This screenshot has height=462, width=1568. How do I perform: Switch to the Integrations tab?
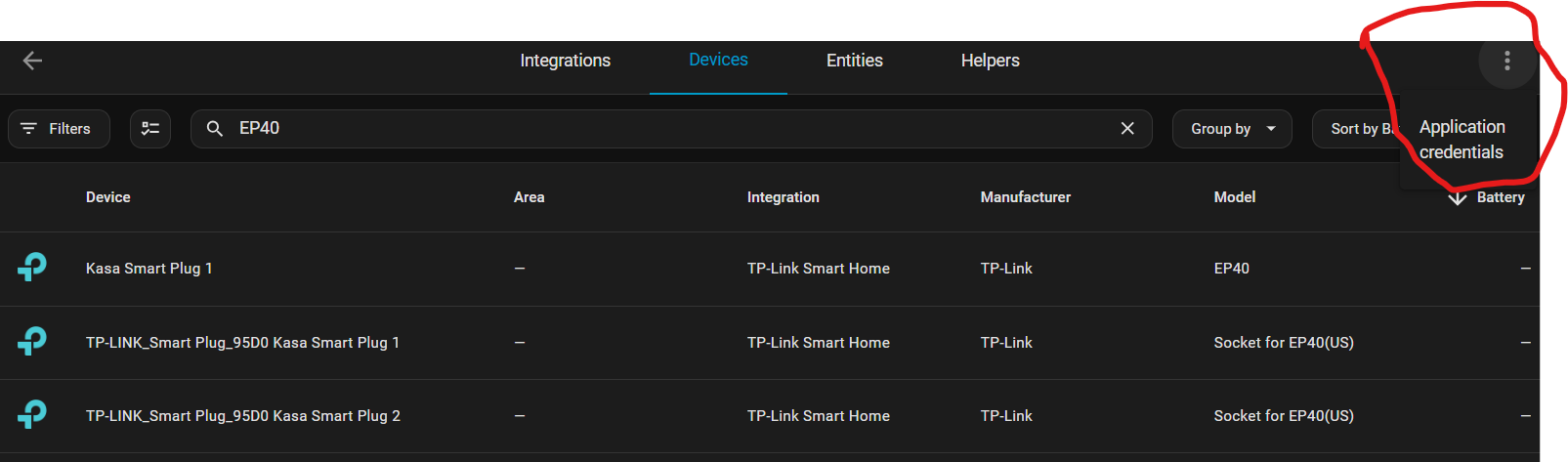[x=565, y=61]
